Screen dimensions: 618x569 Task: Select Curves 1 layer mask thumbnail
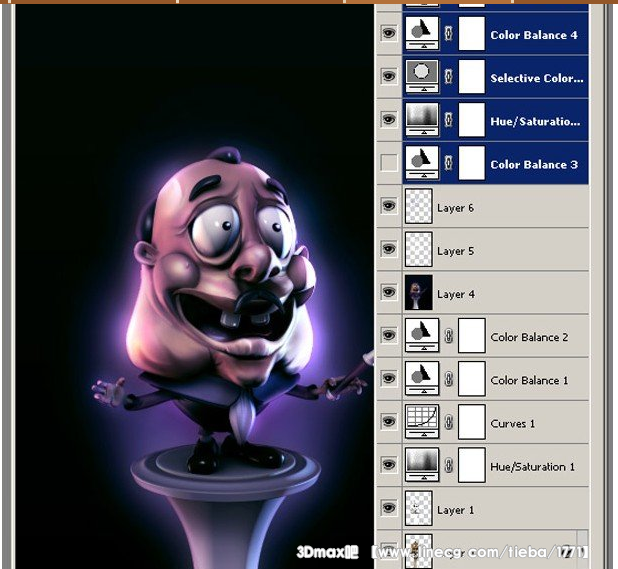click(x=471, y=422)
